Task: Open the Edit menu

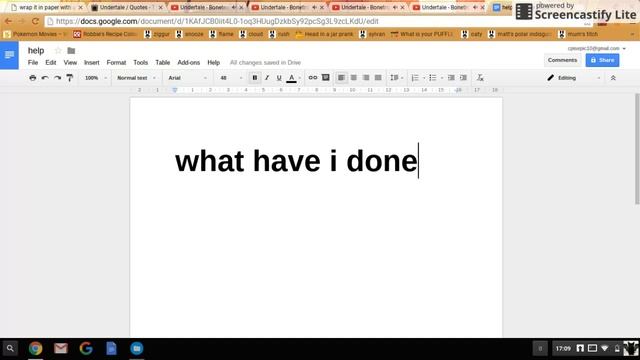Action: click(x=51, y=62)
